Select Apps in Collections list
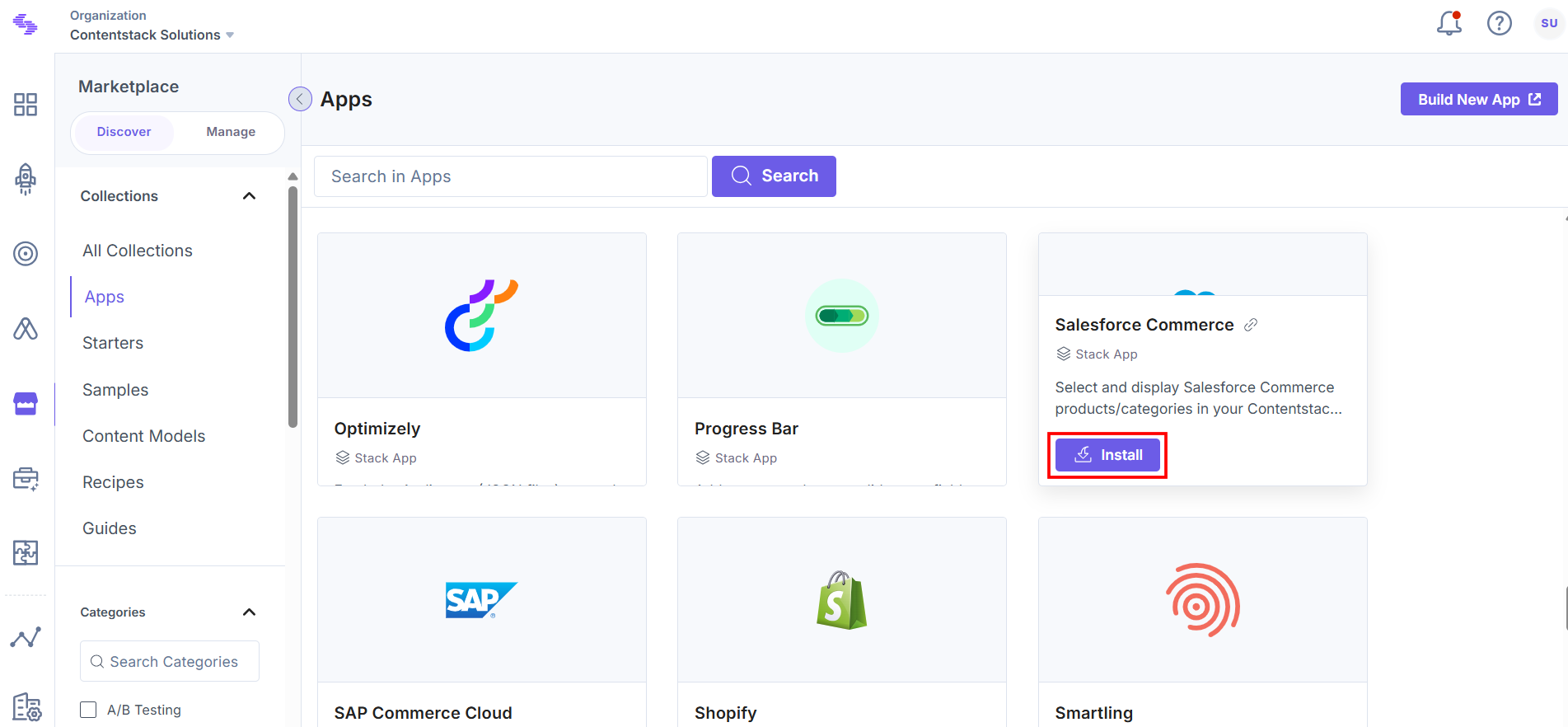 tap(105, 297)
